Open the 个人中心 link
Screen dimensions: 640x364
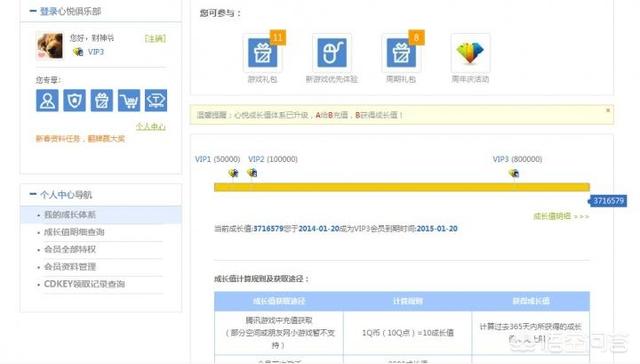click(x=151, y=127)
